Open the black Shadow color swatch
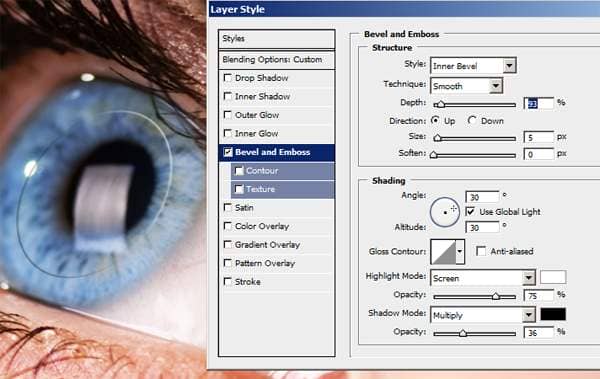Image resolution: width=600 pixels, height=379 pixels. click(553, 314)
